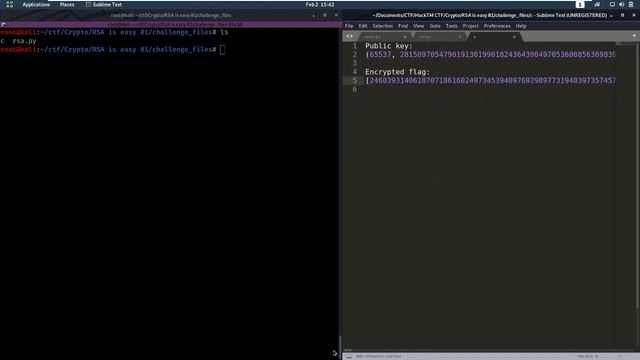The image size is (640, 360).
Task: Open the tab list dropdown arrow in Sublime Text
Action: pos(634,36)
